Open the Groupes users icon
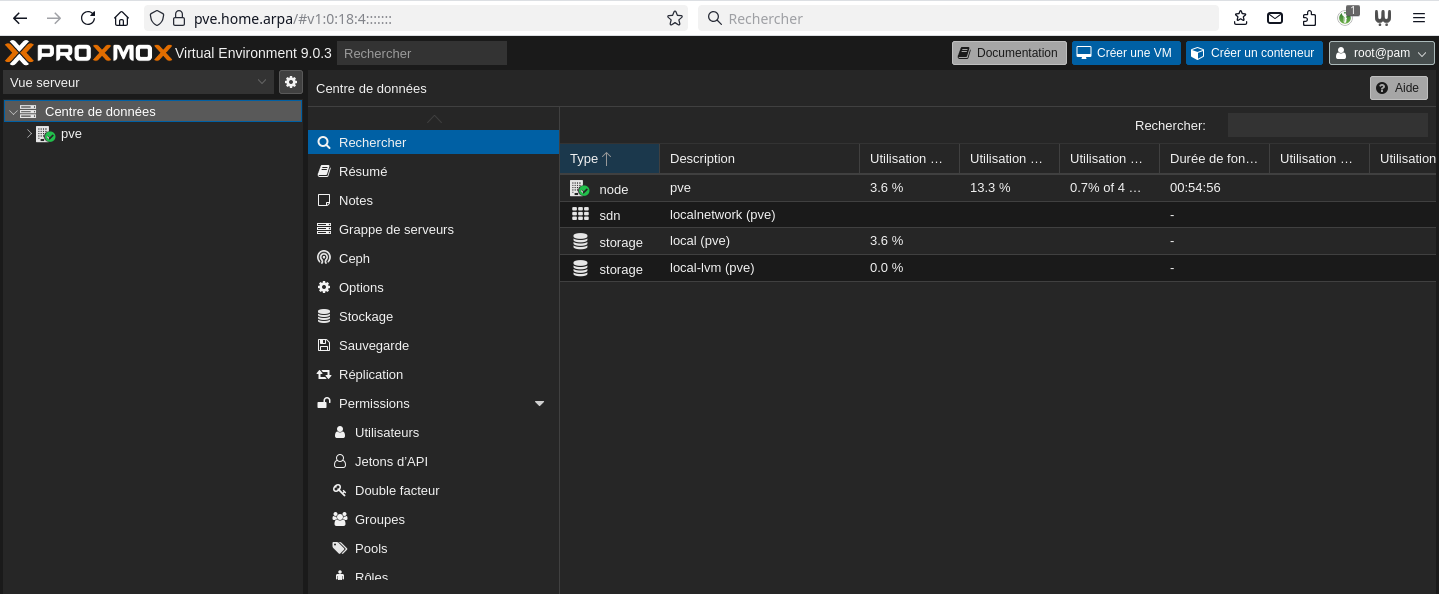 [x=340, y=519]
